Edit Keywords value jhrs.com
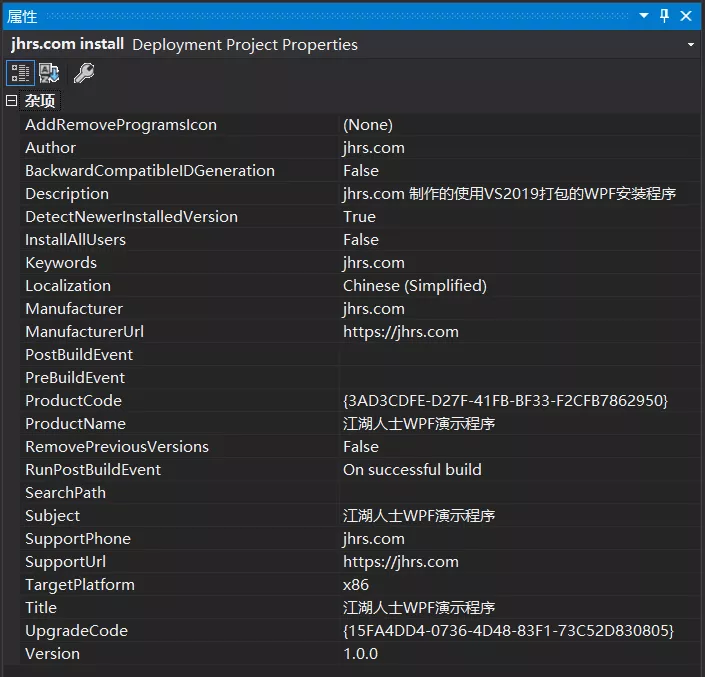Screen dimensions: 705x677 pos(374,263)
